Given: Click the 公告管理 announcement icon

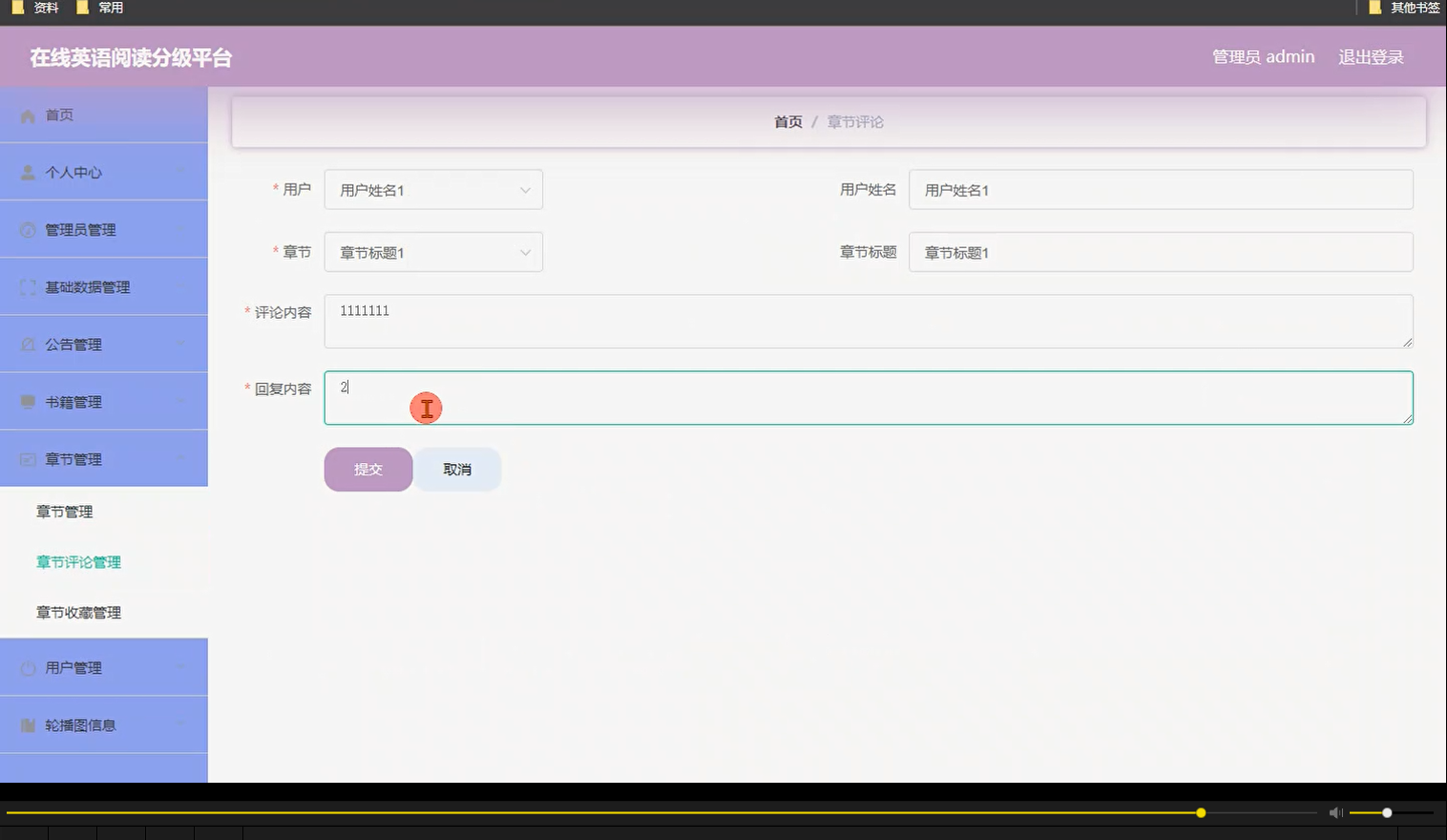Looking at the screenshot, I should click(x=27, y=344).
